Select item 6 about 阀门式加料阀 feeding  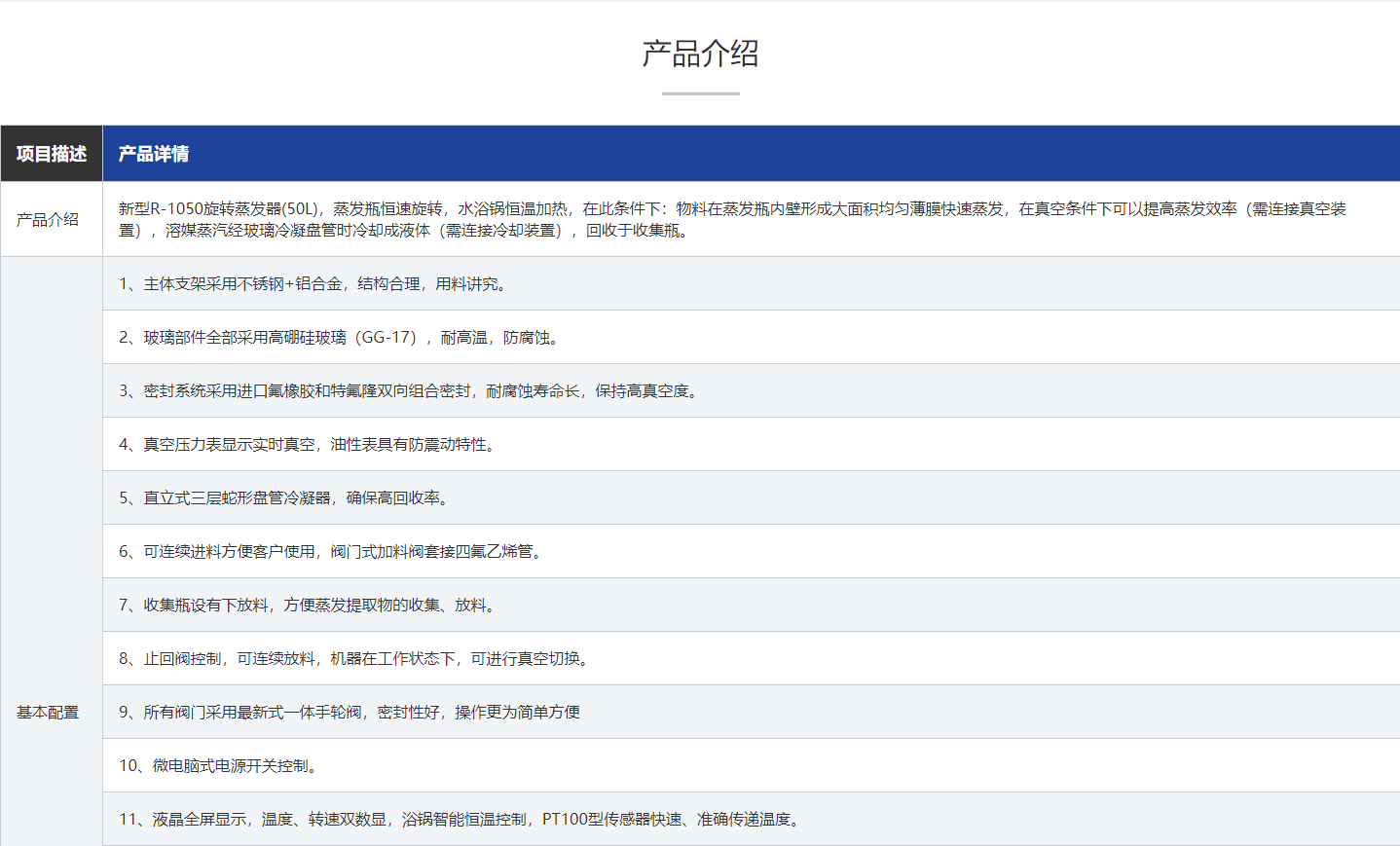click(x=333, y=552)
